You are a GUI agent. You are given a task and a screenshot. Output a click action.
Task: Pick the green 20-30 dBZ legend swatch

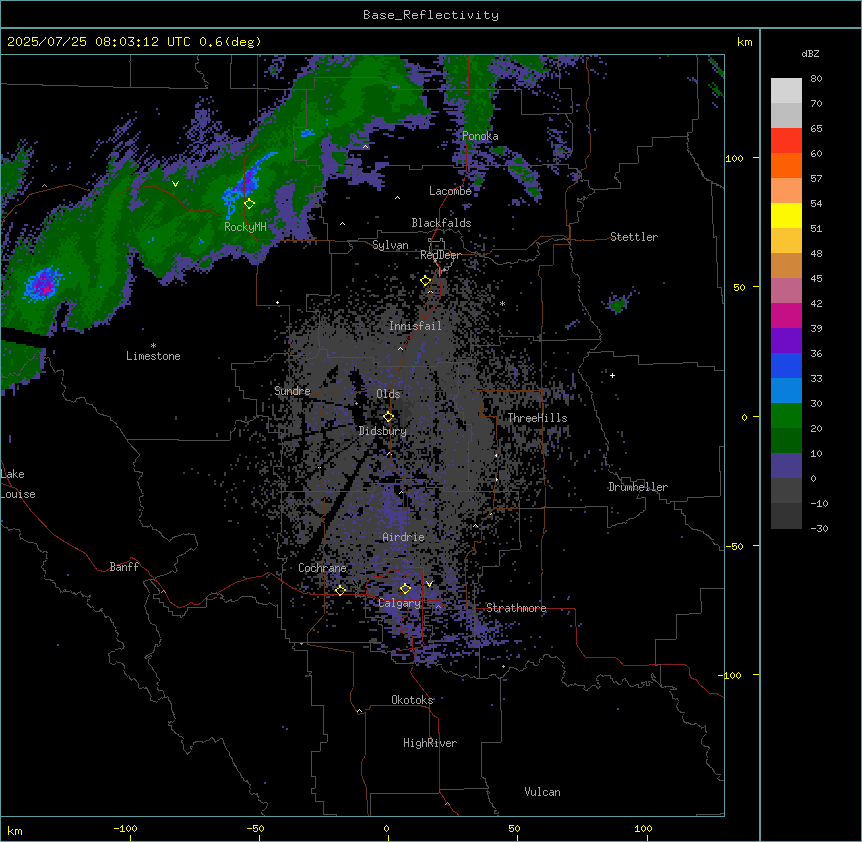[786, 416]
